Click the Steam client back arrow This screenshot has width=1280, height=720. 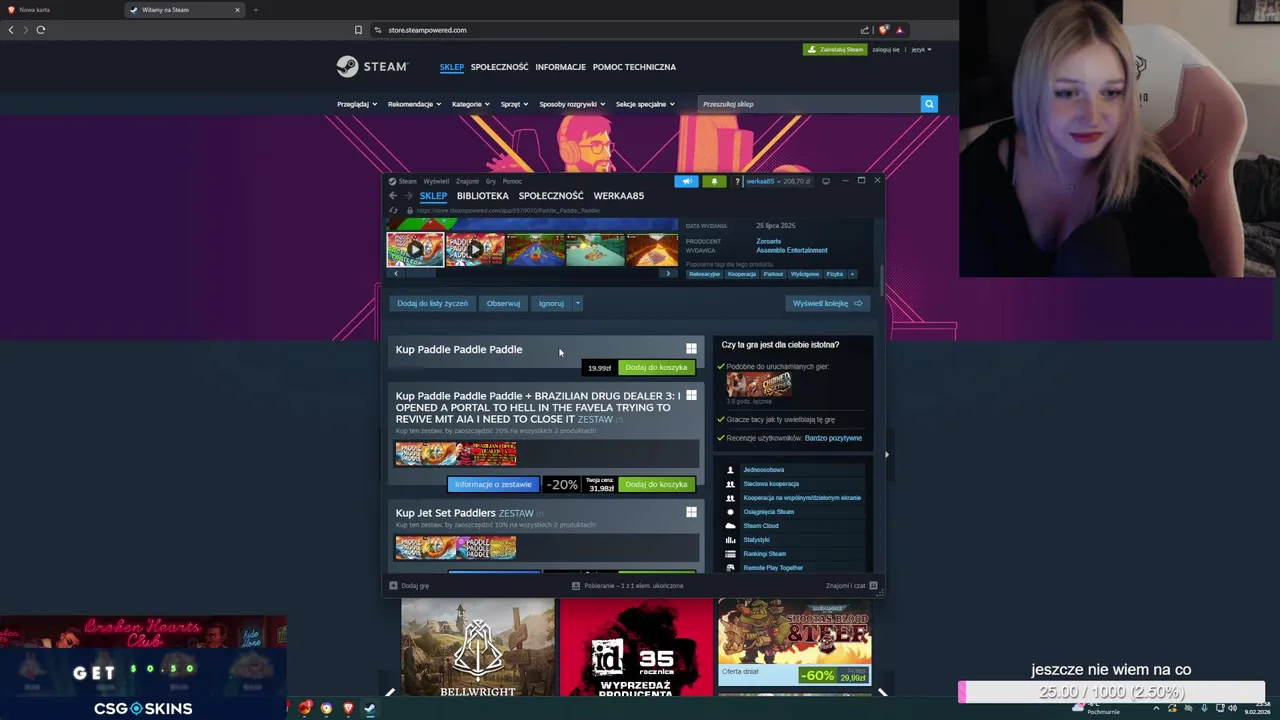(x=393, y=196)
